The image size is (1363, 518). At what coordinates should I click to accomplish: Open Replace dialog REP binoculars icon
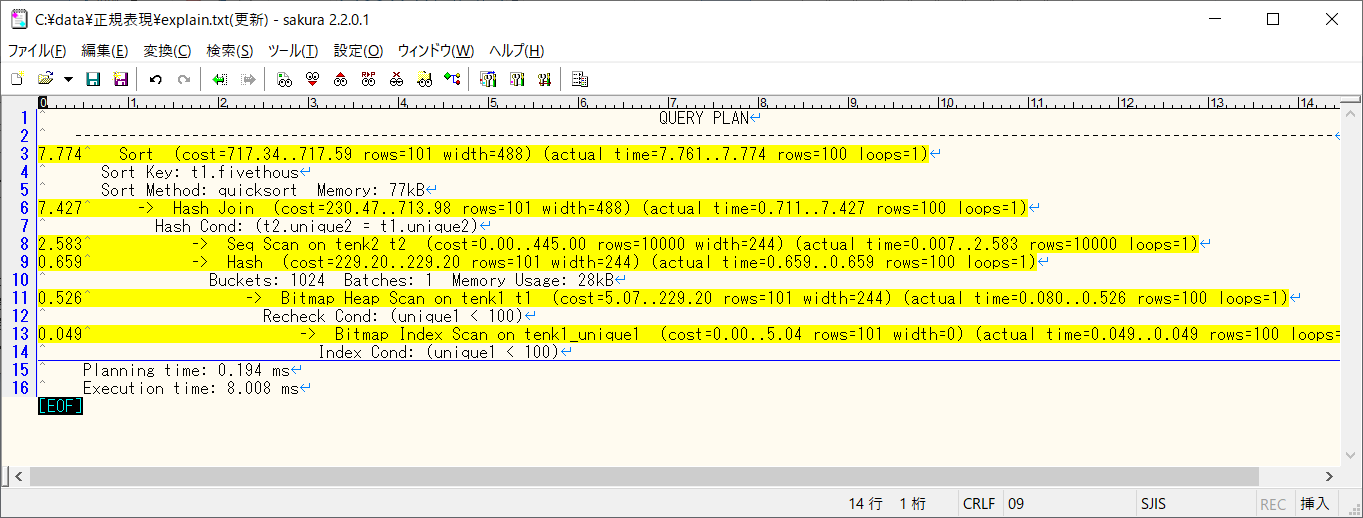pyautogui.click(x=368, y=79)
